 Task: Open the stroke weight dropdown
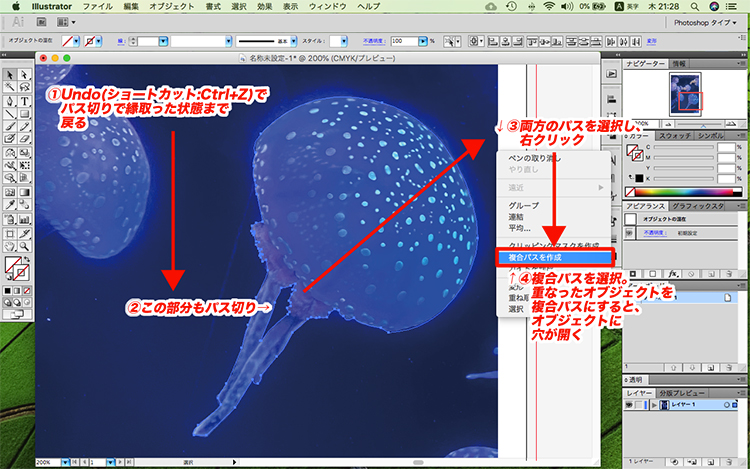163,42
